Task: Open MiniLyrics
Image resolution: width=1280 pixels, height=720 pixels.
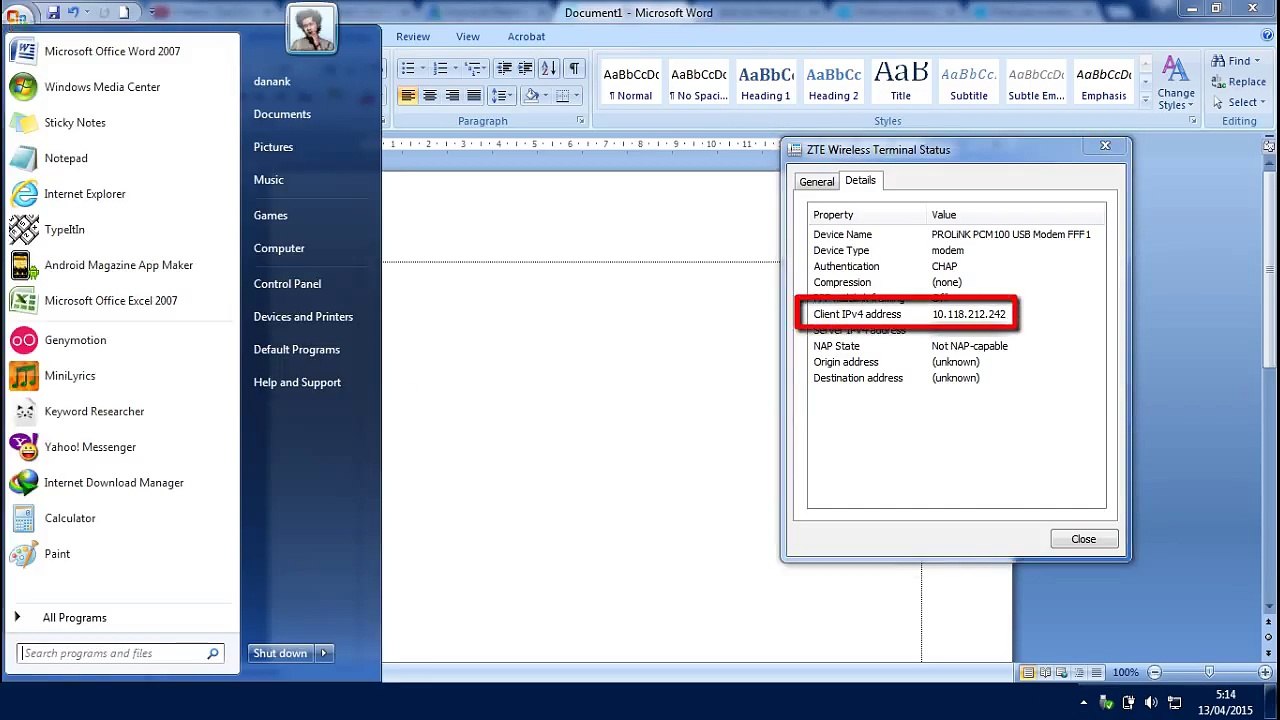Action: pos(120,376)
